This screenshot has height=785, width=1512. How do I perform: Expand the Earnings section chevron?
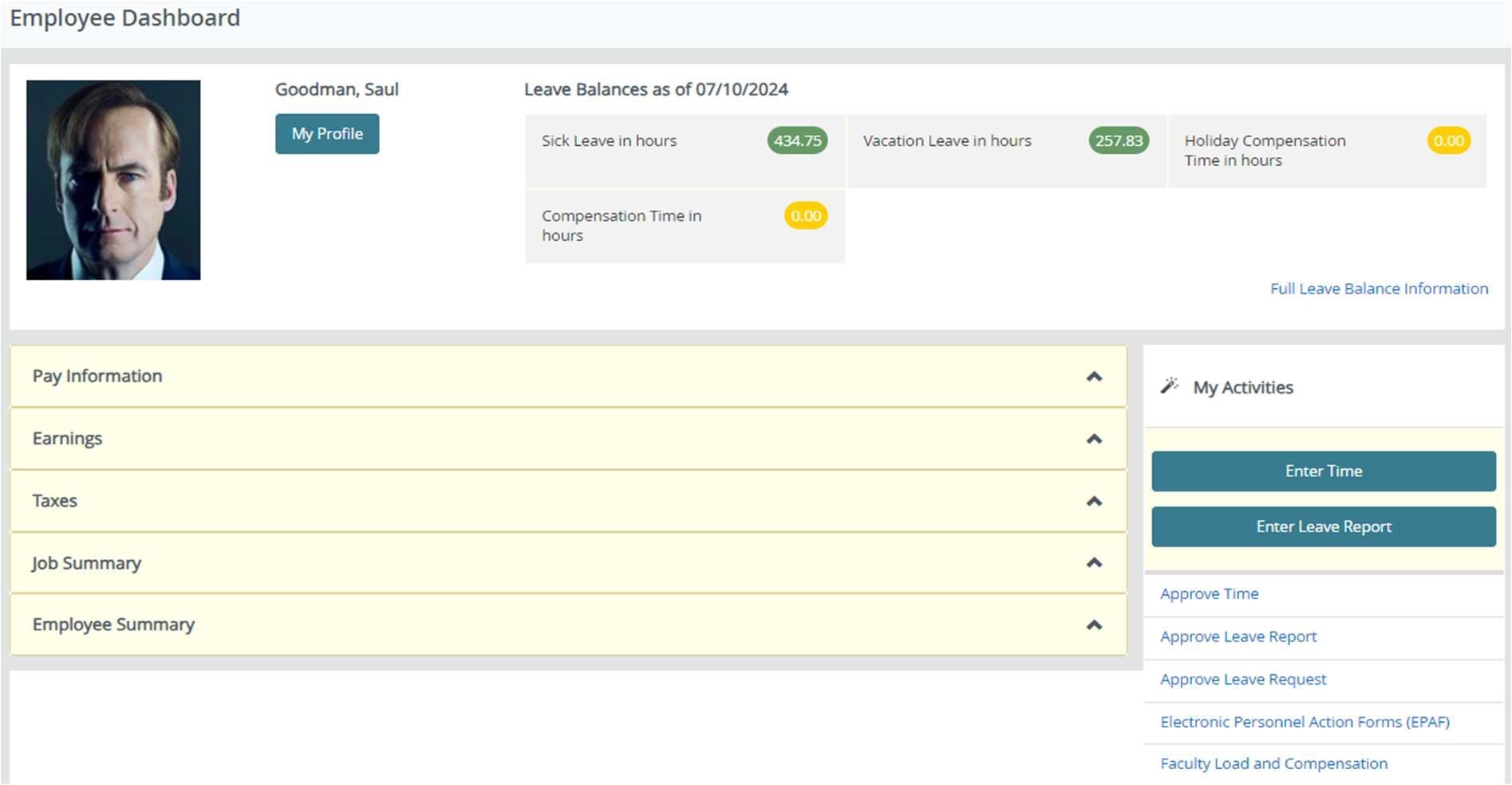coord(1094,439)
